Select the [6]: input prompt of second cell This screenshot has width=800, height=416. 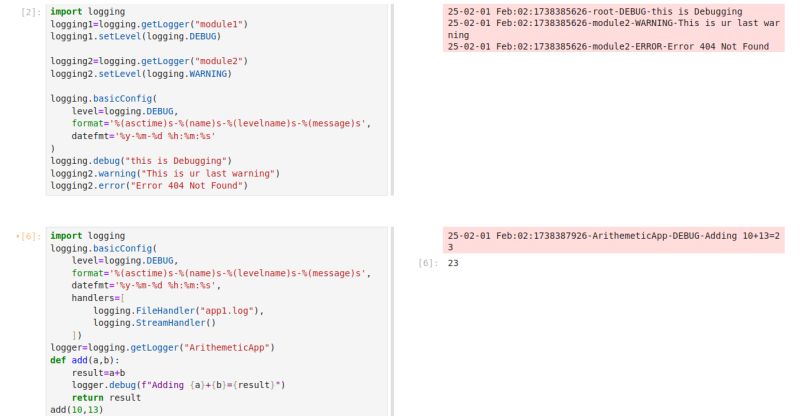click(29, 236)
